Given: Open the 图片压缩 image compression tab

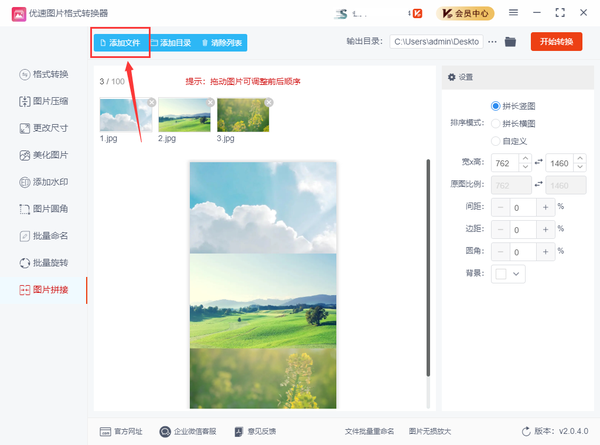Looking at the screenshot, I should pyautogui.click(x=44, y=102).
